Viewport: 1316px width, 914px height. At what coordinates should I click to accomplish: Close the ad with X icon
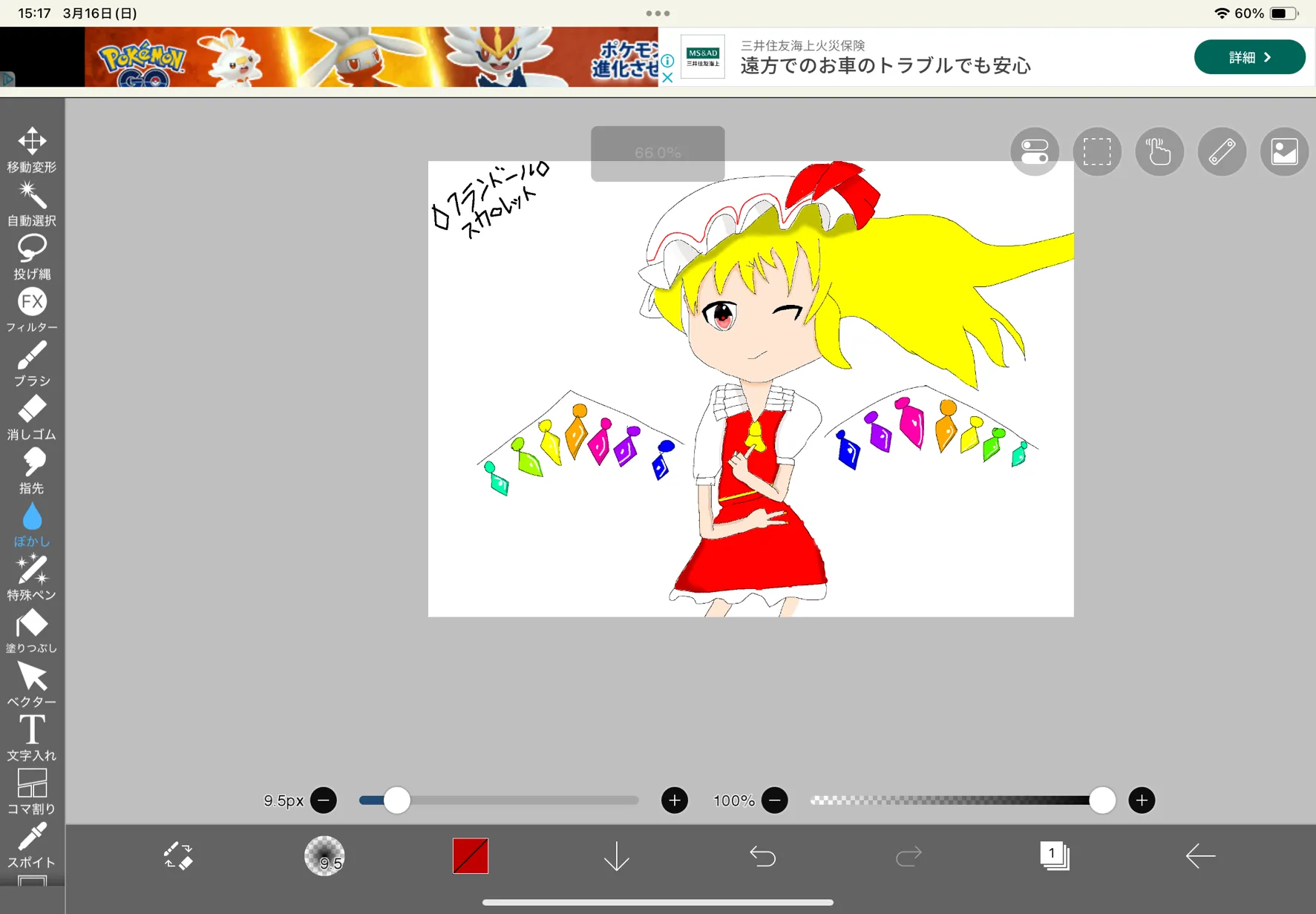(x=667, y=77)
